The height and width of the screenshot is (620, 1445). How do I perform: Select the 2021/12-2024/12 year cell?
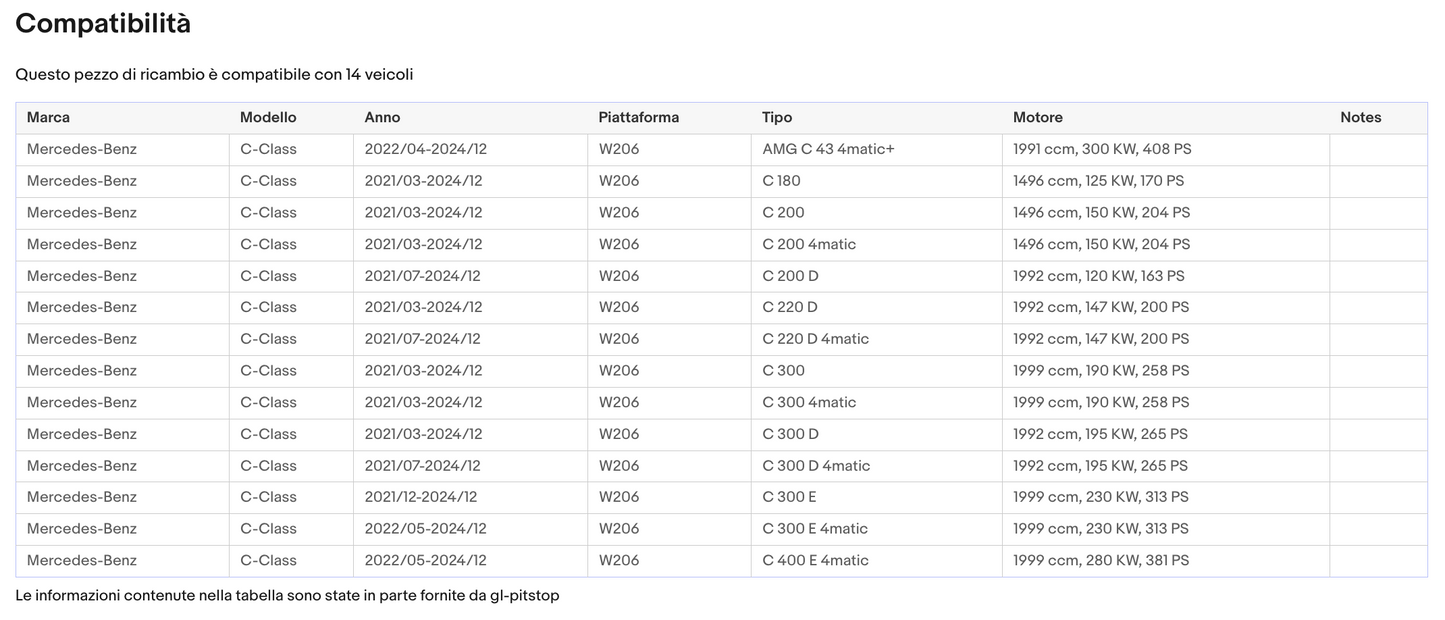(421, 497)
